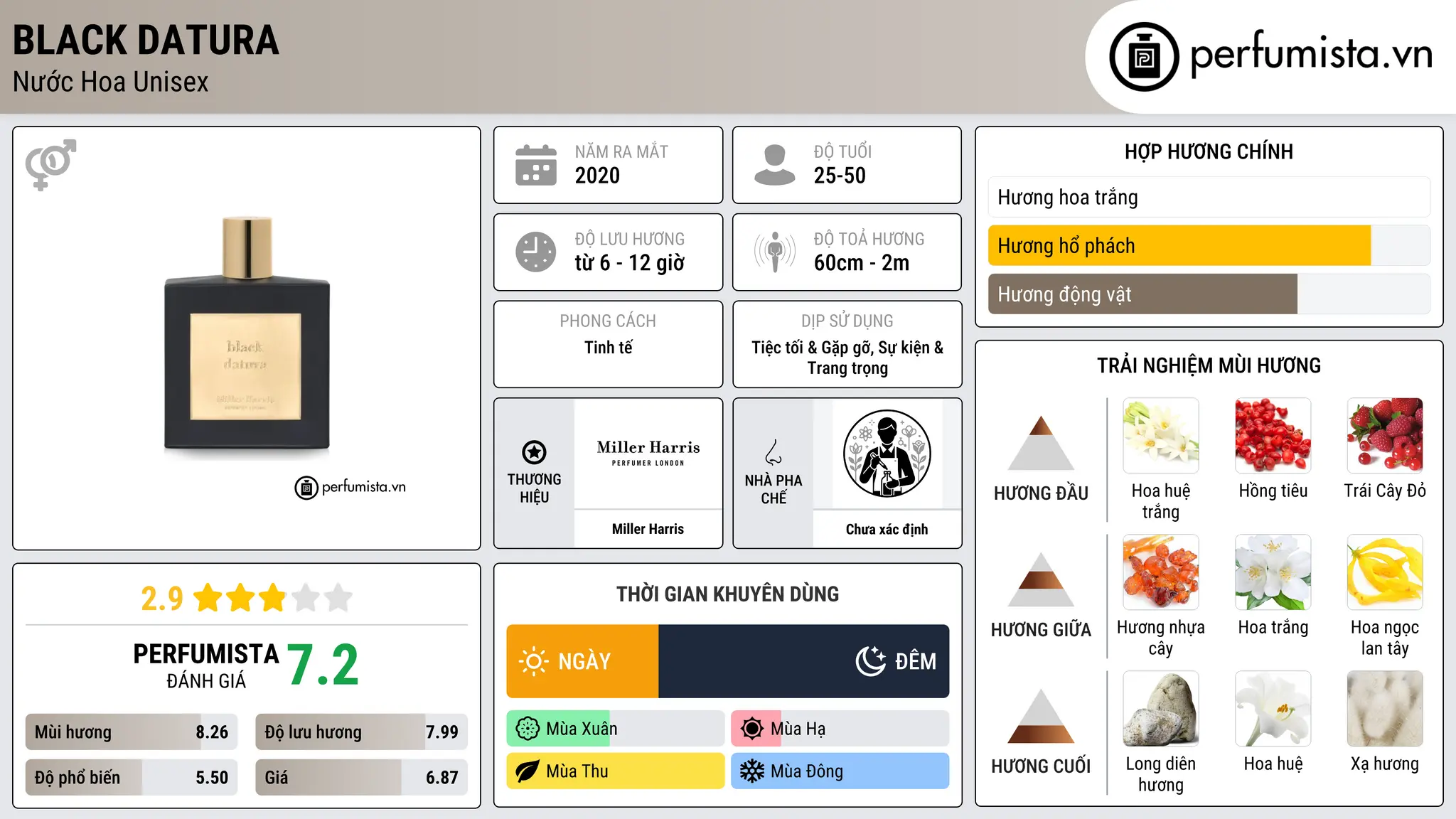The width and height of the screenshot is (1456, 819).
Task: Click the sun icon for Mùa Hạ
Action: pyautogui.click(x=751, y=729)
